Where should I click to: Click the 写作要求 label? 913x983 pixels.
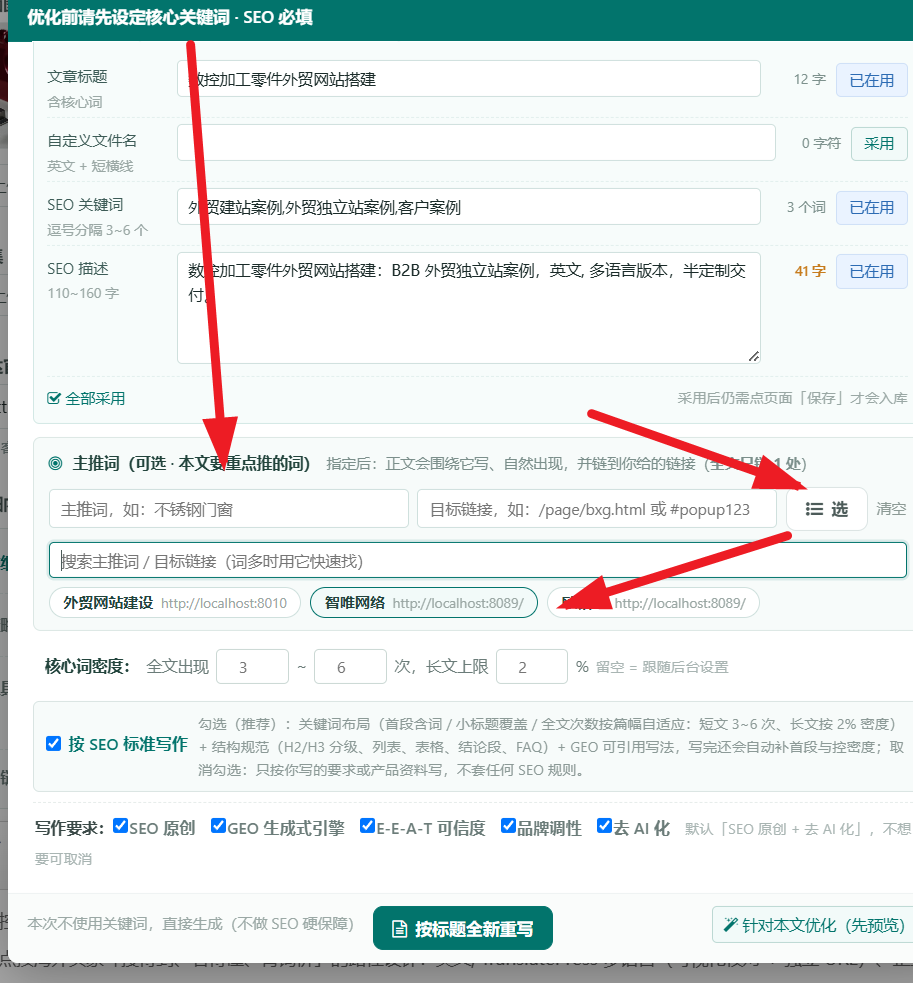coord(70,828)
